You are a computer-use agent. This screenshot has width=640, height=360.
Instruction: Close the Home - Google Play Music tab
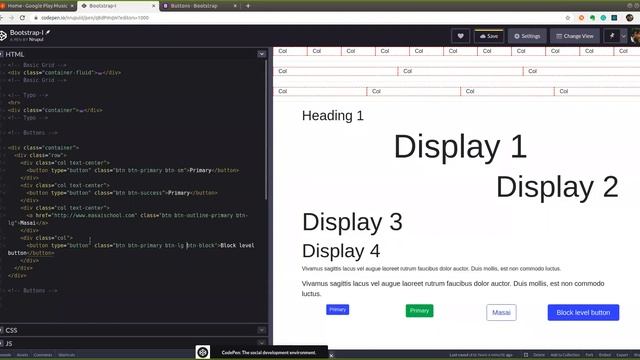point(72,6)
